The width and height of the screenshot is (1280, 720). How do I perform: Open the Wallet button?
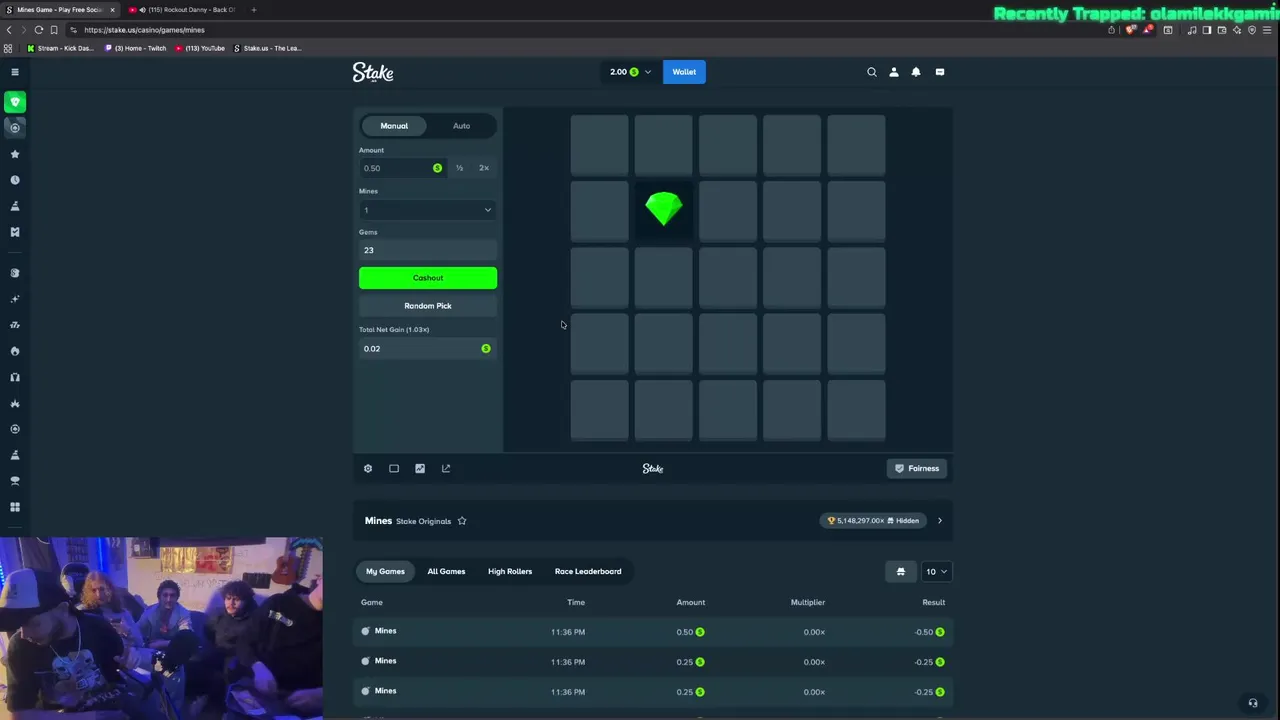[684, 72]
